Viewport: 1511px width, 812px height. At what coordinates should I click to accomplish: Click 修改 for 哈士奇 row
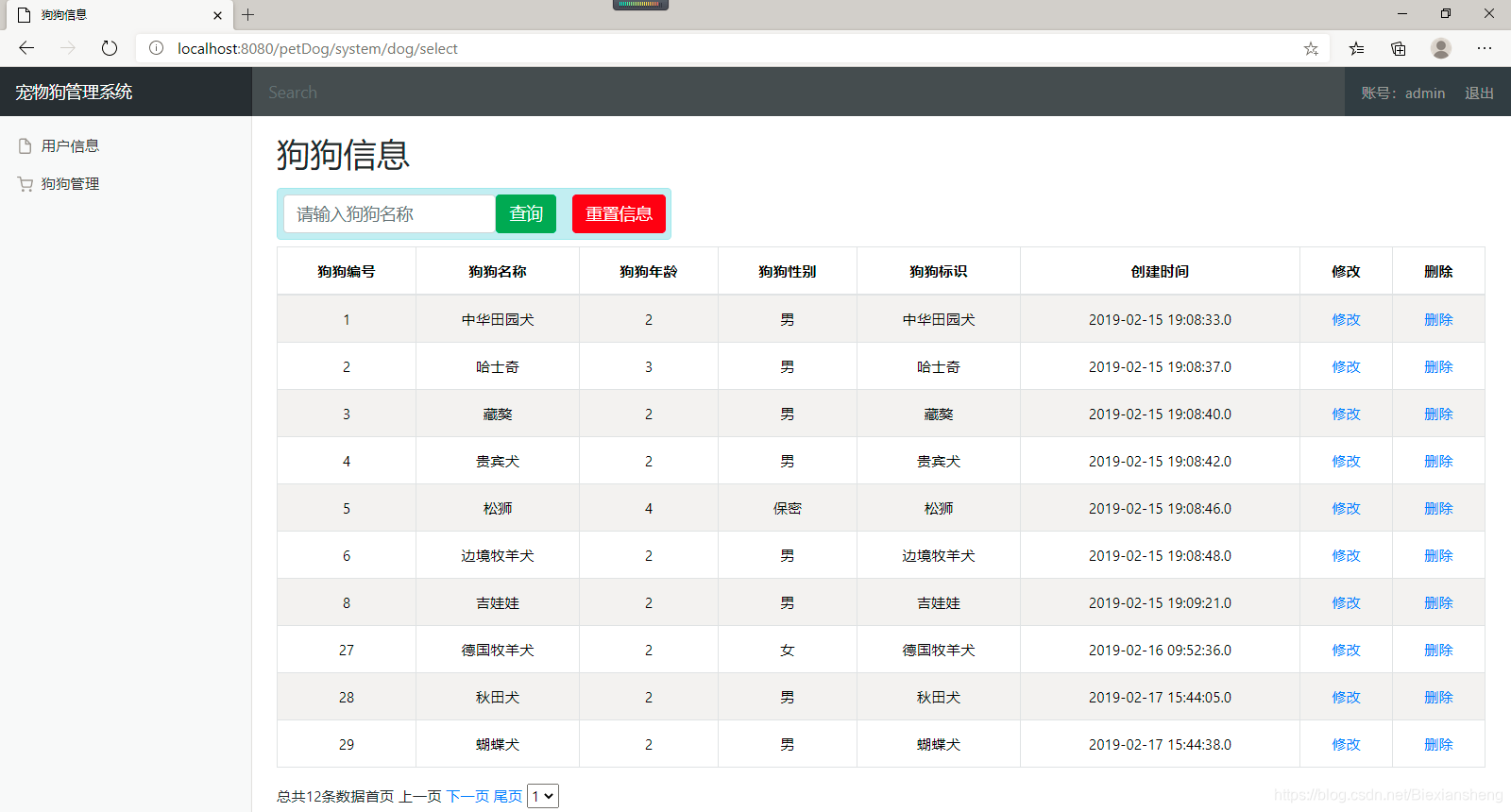coord(1346,366)
